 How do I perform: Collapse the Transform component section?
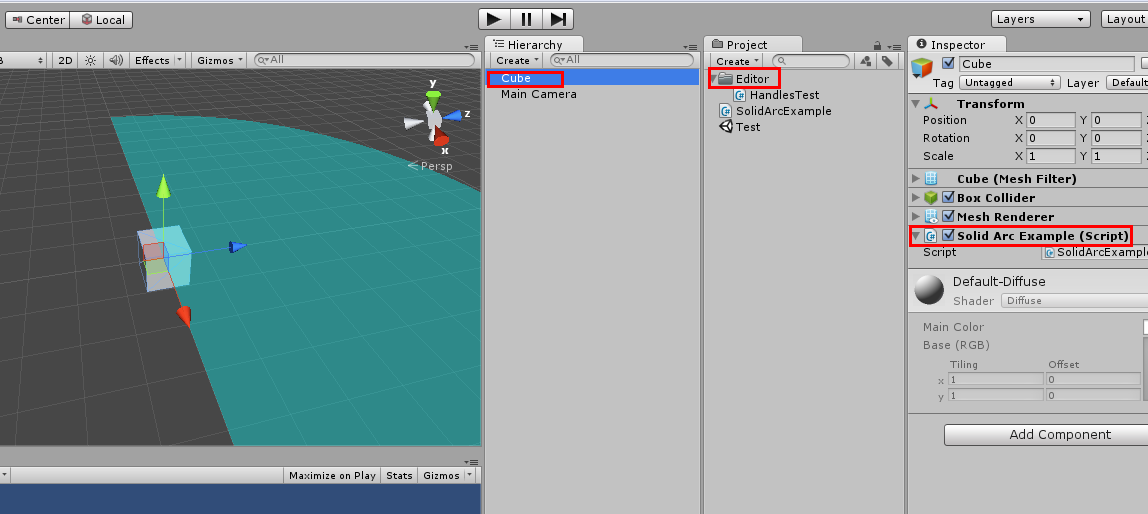916,104
